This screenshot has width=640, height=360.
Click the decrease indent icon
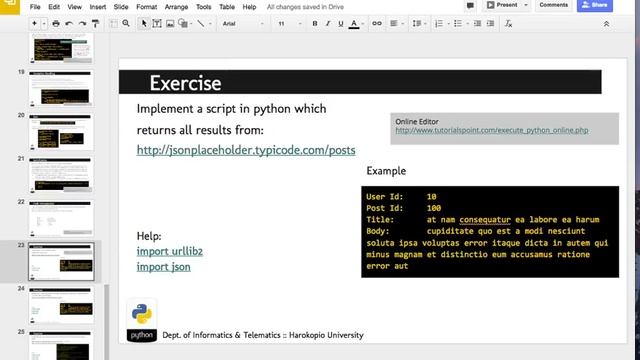(x=477, y=24)
